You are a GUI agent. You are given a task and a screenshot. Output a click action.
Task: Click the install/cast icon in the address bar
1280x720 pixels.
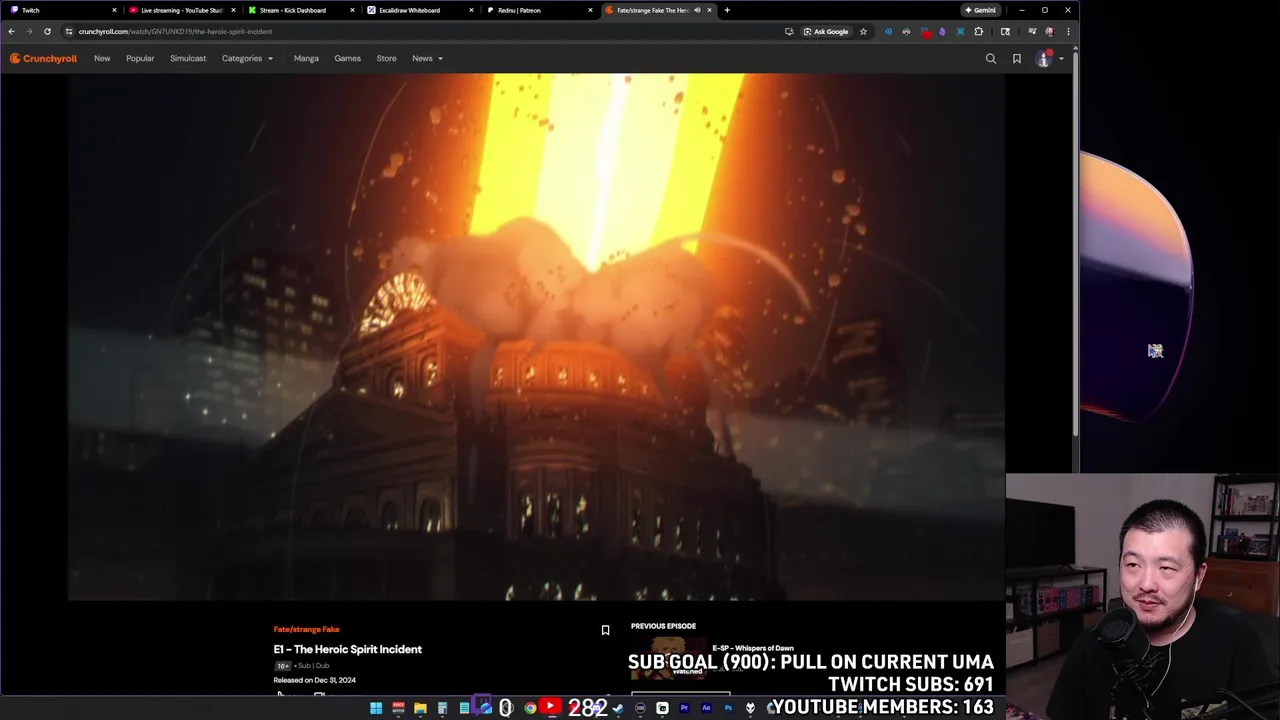[789, 31]
